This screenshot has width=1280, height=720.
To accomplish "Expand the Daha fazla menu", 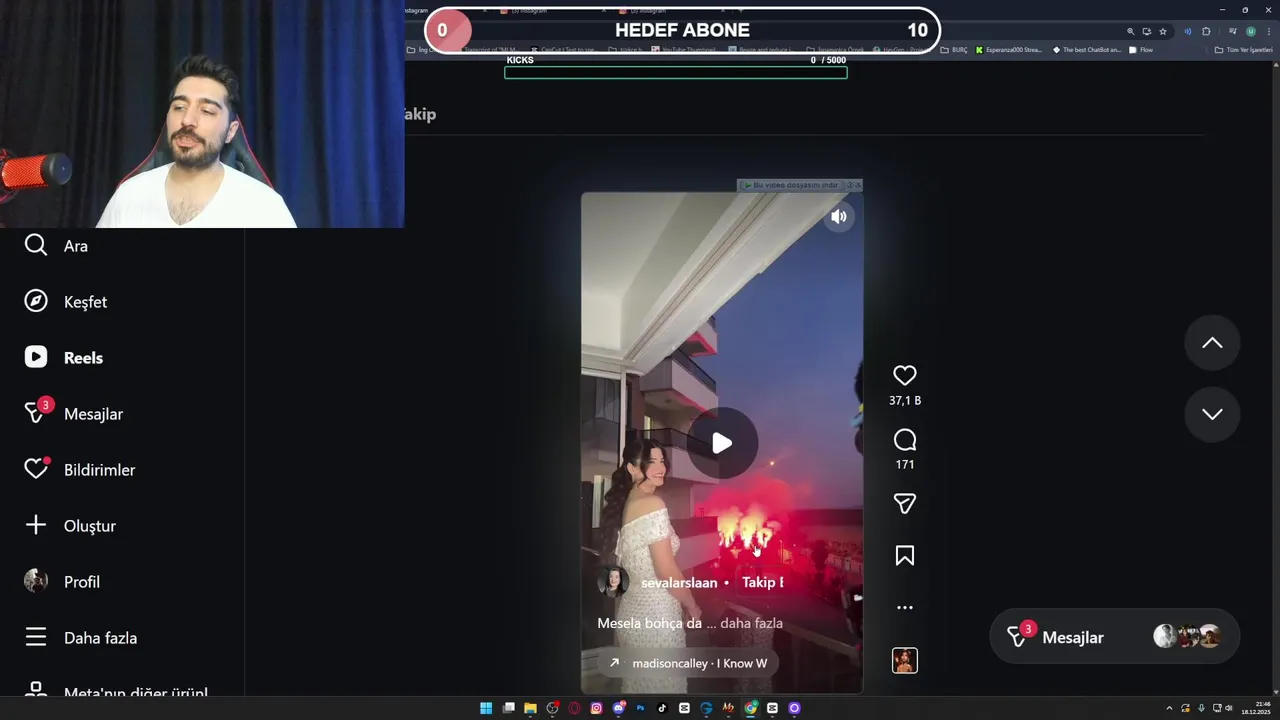I will click(x=81, y=637).
